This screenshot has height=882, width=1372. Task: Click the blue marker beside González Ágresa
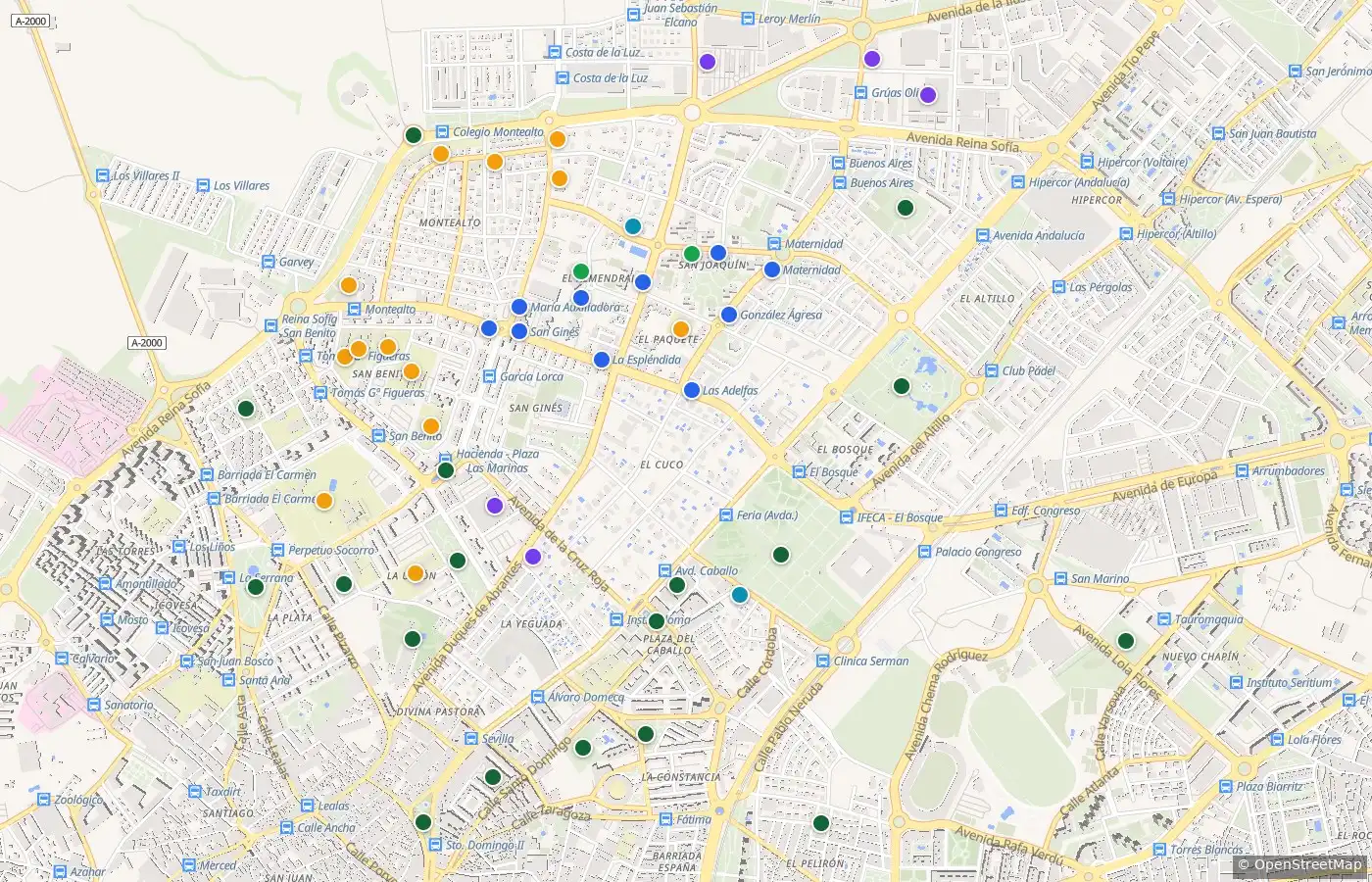(x=728, y=315)
